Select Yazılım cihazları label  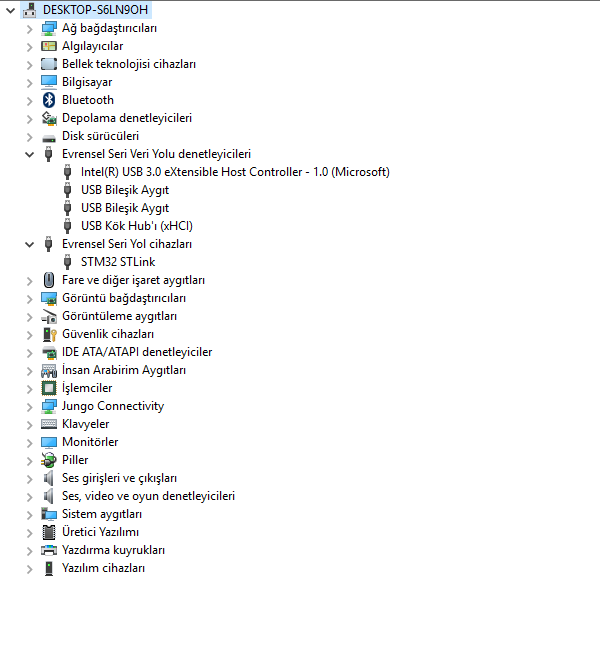[x=104, y=568]
